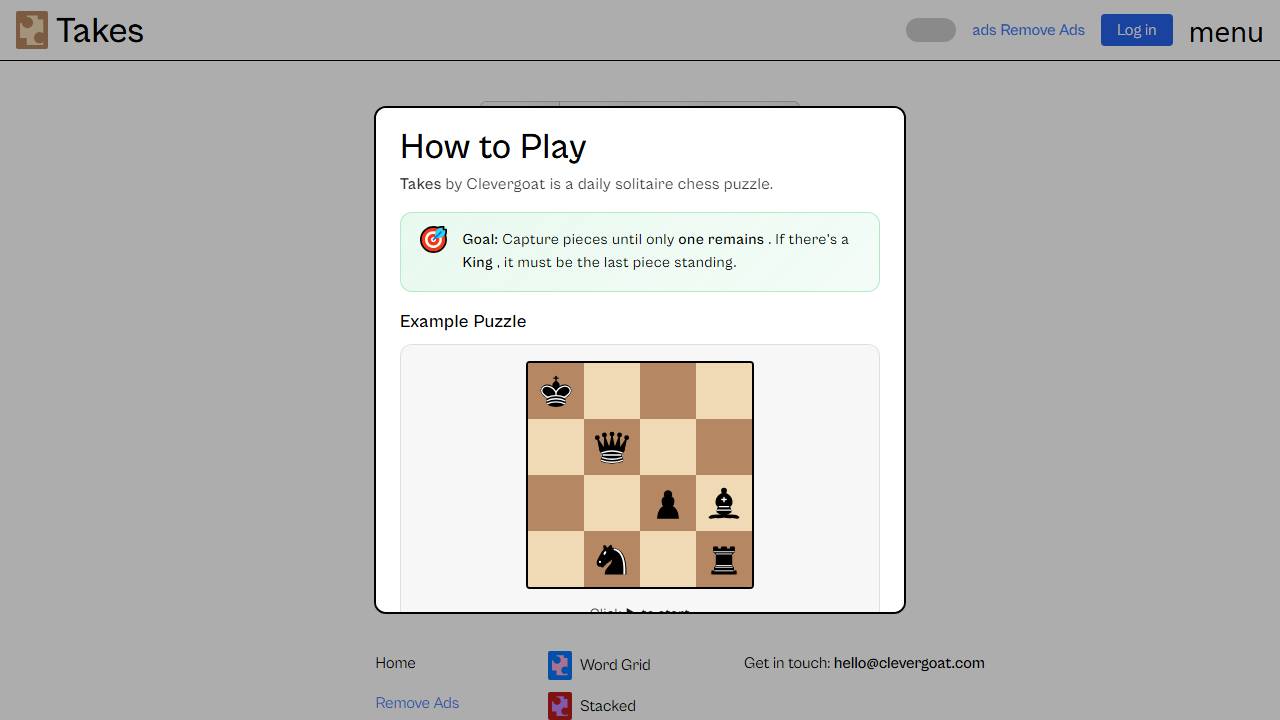
Task: Click the Example Puzzle label
Action: (463, 321)
